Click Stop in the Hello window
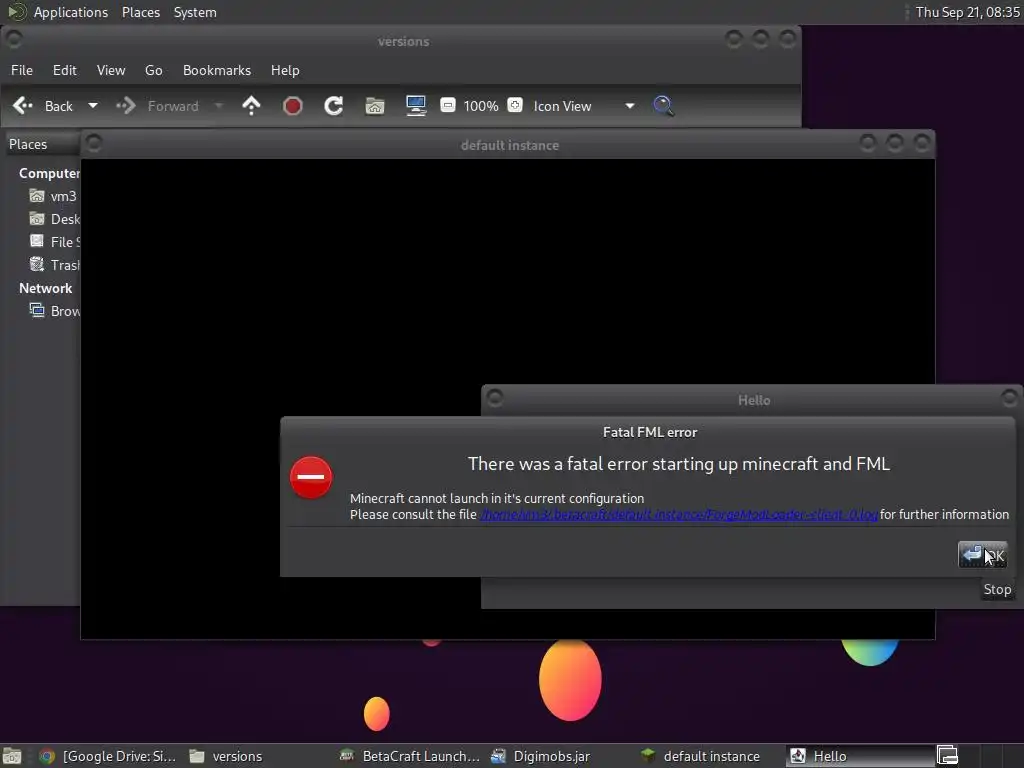This screenshot has width=1024, height=768. tap(997, 589)
